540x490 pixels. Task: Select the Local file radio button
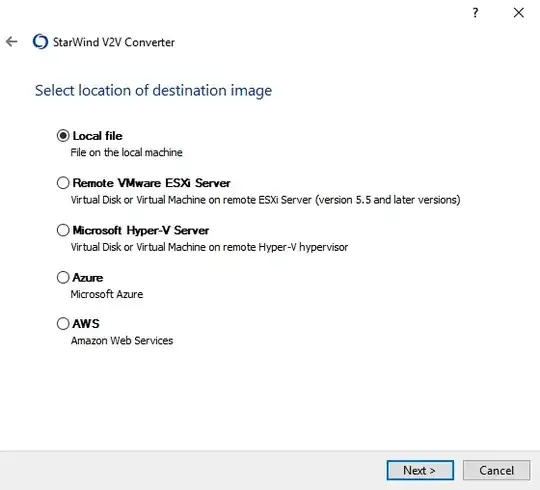pyautogui.click(x=63, y=136)
